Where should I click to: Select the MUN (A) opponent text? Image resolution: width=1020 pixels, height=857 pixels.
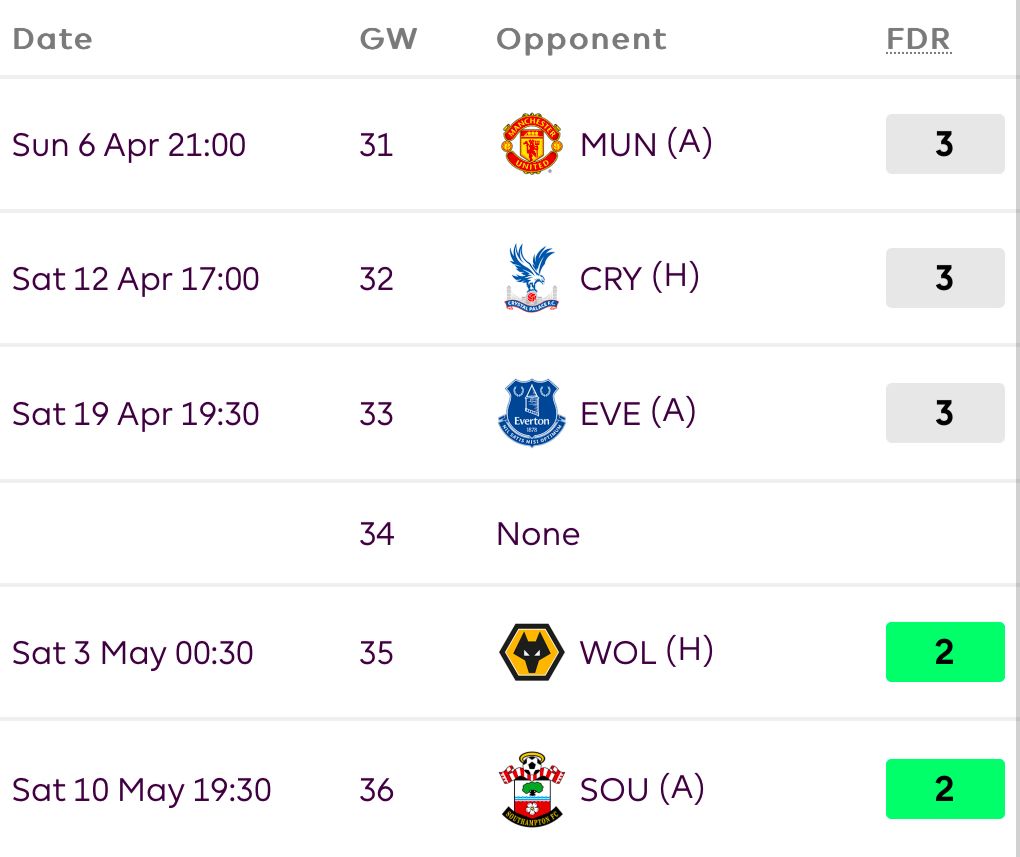click(x=646, y=145)
